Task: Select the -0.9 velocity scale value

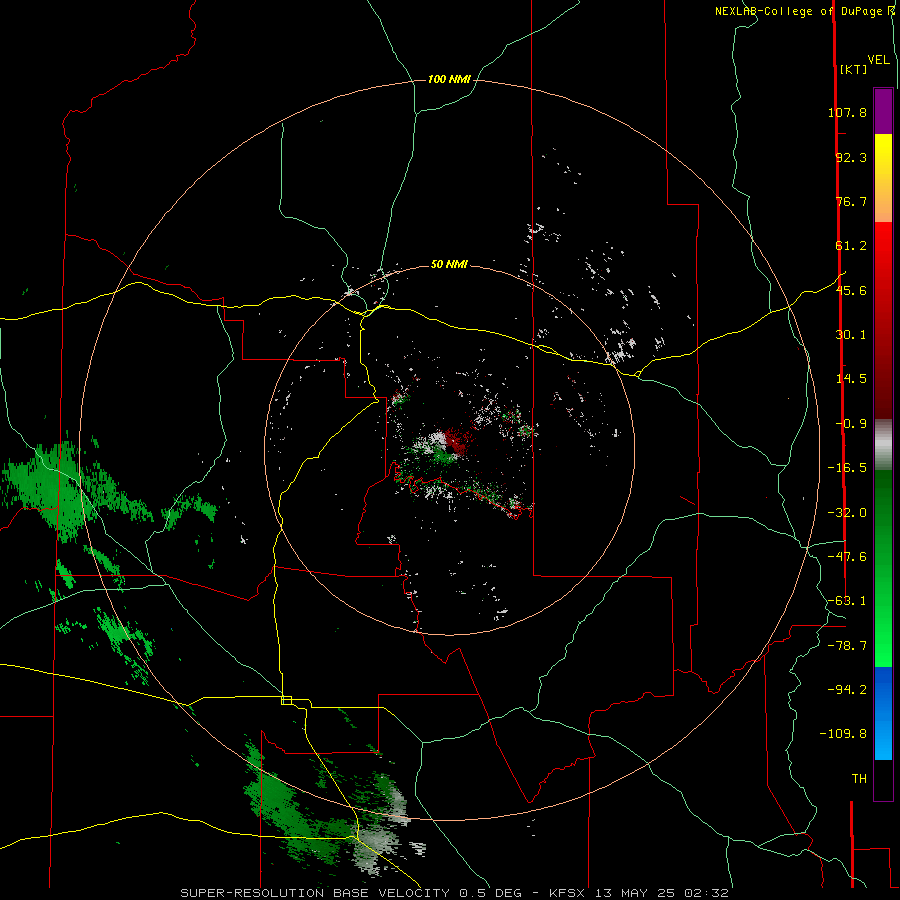Action: click(x=851, y=424)
